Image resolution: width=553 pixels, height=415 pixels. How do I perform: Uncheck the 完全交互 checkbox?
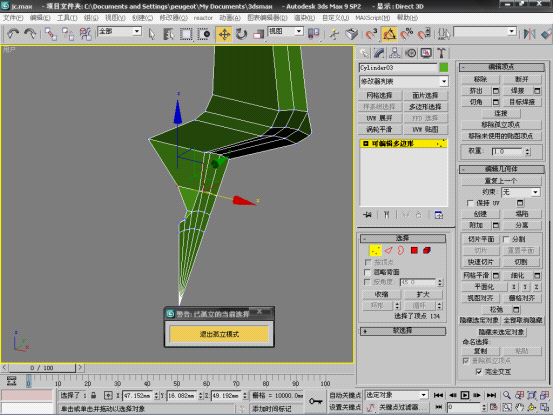click(x=479, y=372)
